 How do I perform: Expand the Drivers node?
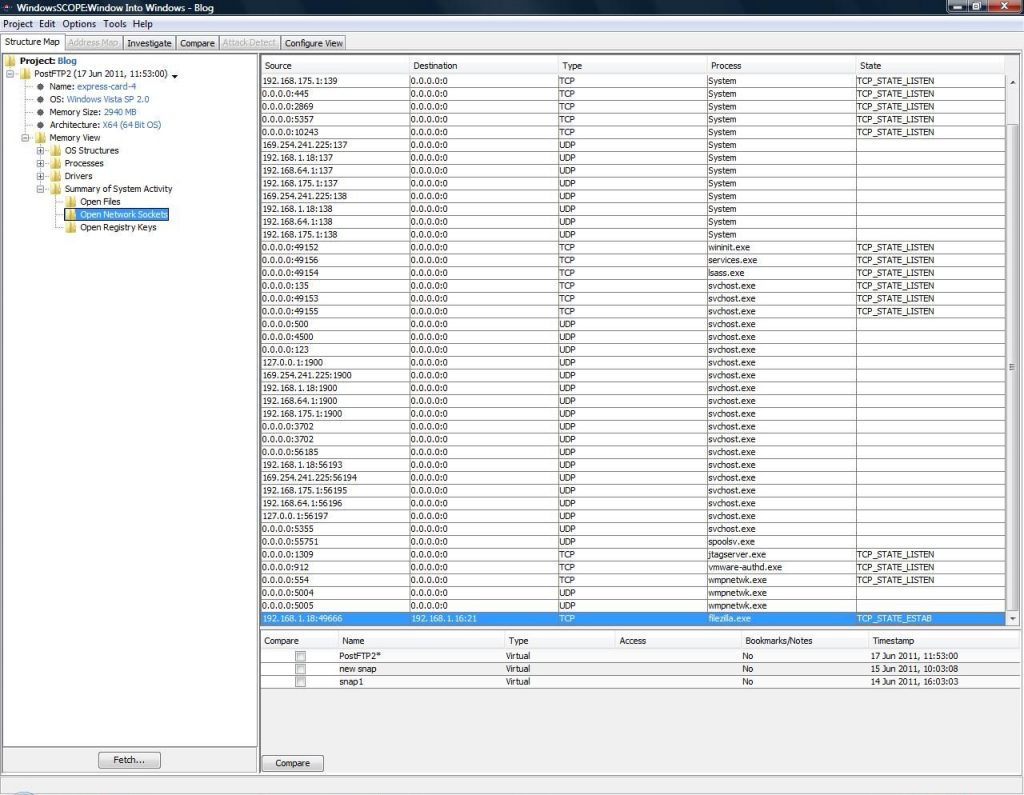click(40, 176)
